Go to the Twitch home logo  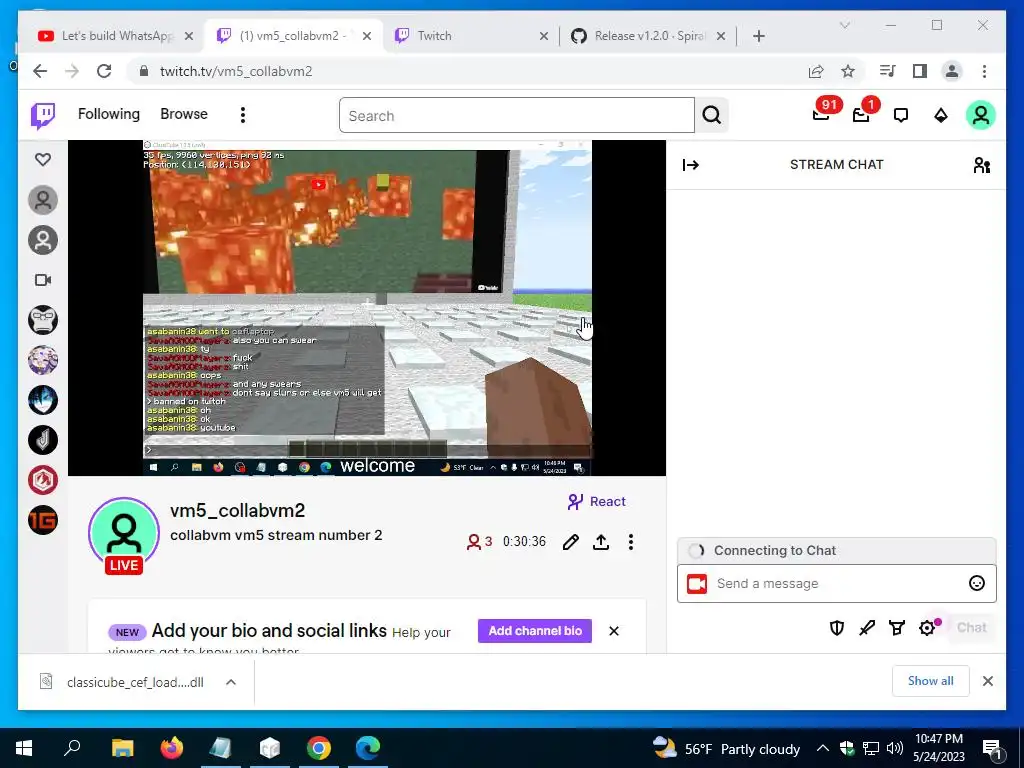43,116
